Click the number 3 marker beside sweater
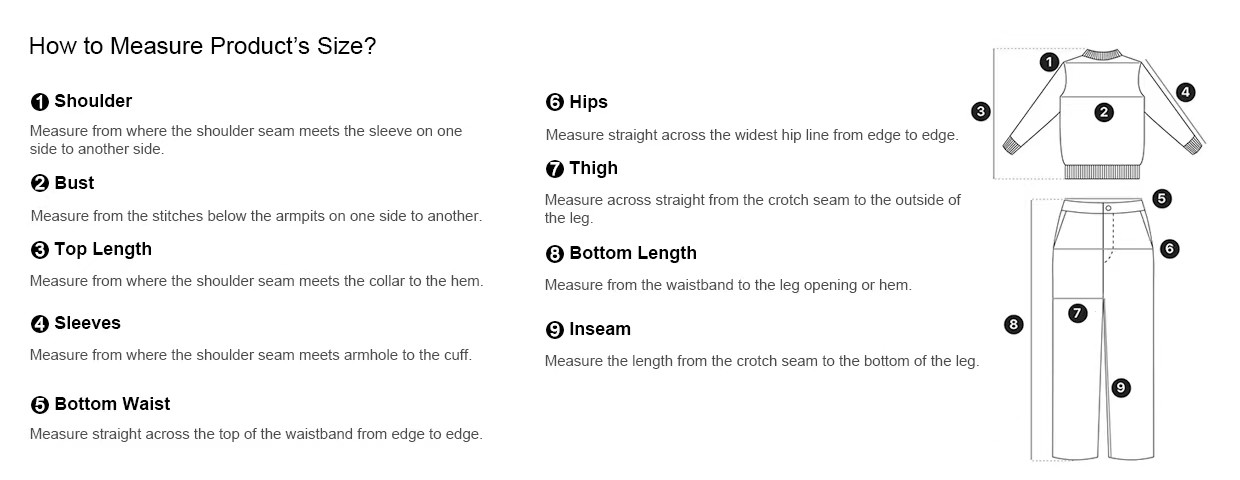Screen dimensions: 1240x480 (981, 111)
